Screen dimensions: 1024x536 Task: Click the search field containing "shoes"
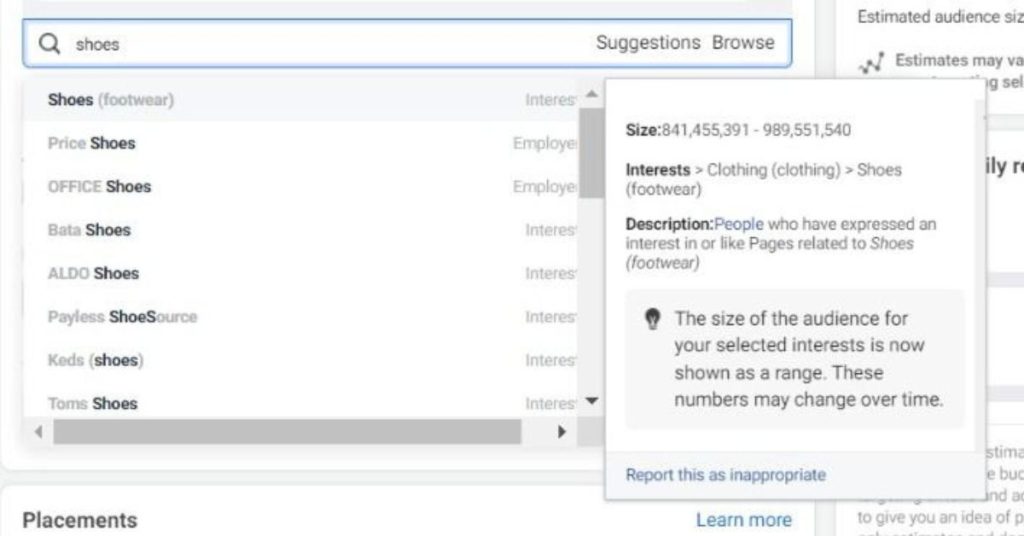tap(407, 43)
